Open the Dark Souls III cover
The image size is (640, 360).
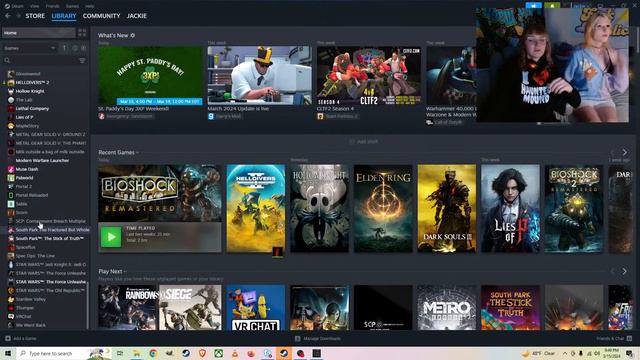[x=447, y=209]
